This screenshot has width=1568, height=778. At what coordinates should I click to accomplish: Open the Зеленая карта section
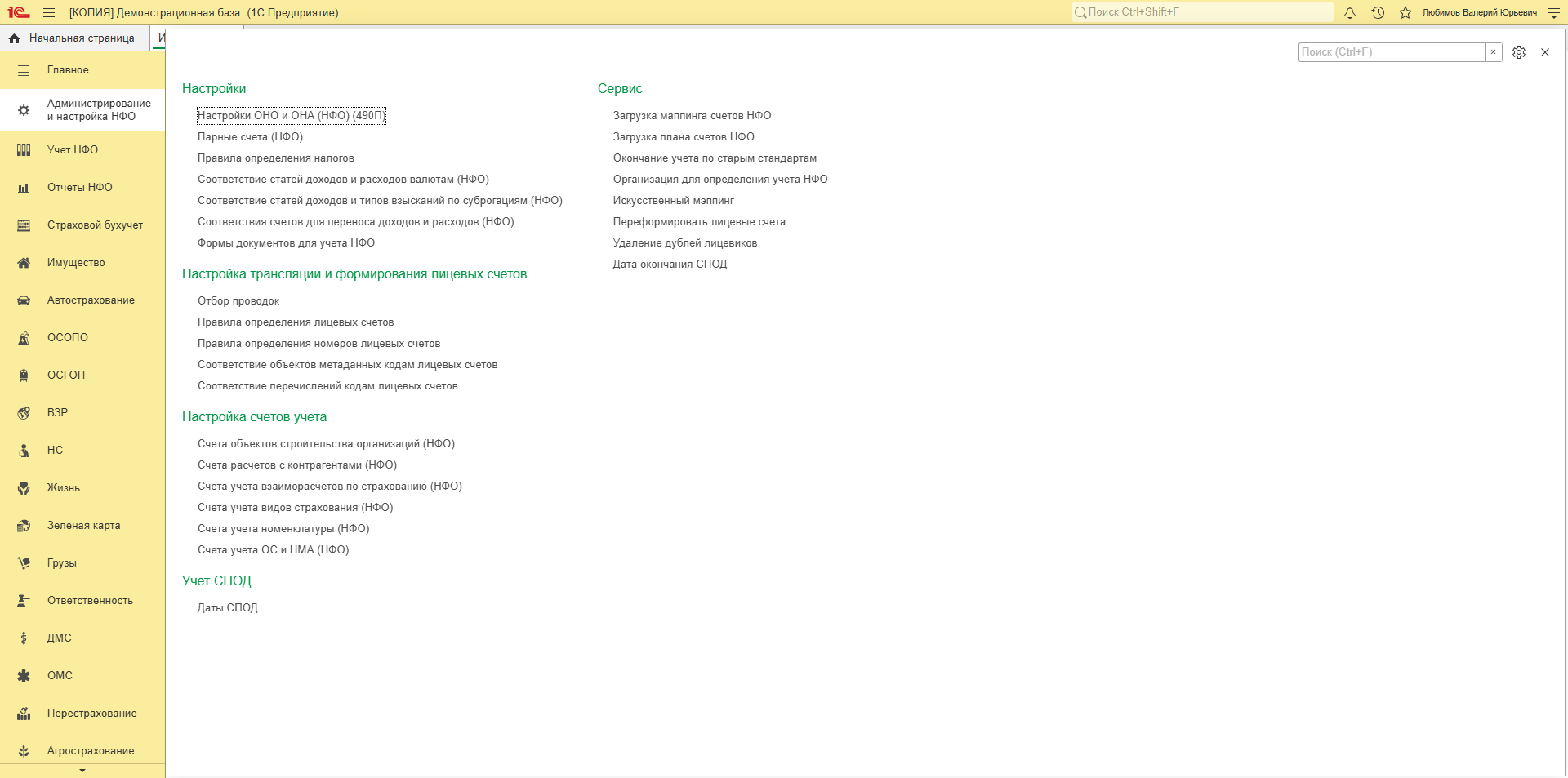(82, 526)
